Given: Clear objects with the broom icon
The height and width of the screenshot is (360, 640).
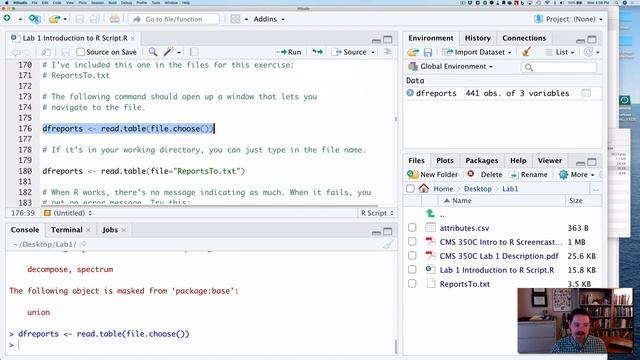Looking at the screenshot, I should click(526, 52).
